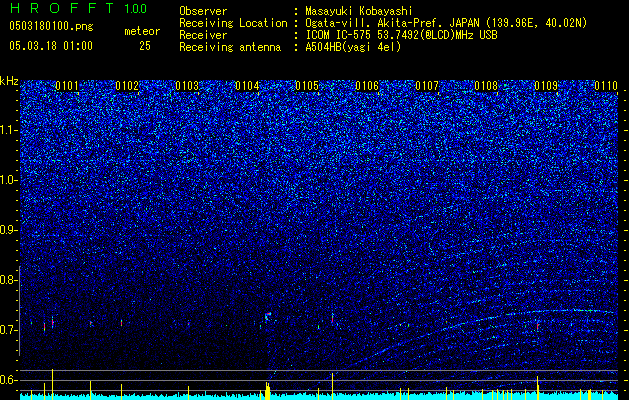Click the 0.7 kHz axis label
The image size is (629, 400).
(9, 330)
